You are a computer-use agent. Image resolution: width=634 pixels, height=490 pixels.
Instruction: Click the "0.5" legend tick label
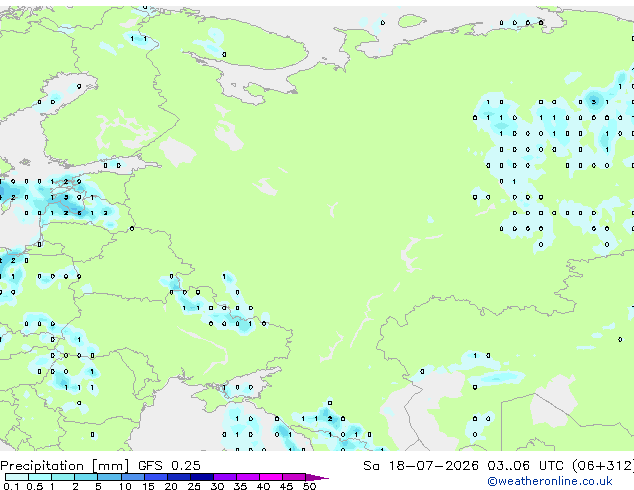(x=35, y=486)
